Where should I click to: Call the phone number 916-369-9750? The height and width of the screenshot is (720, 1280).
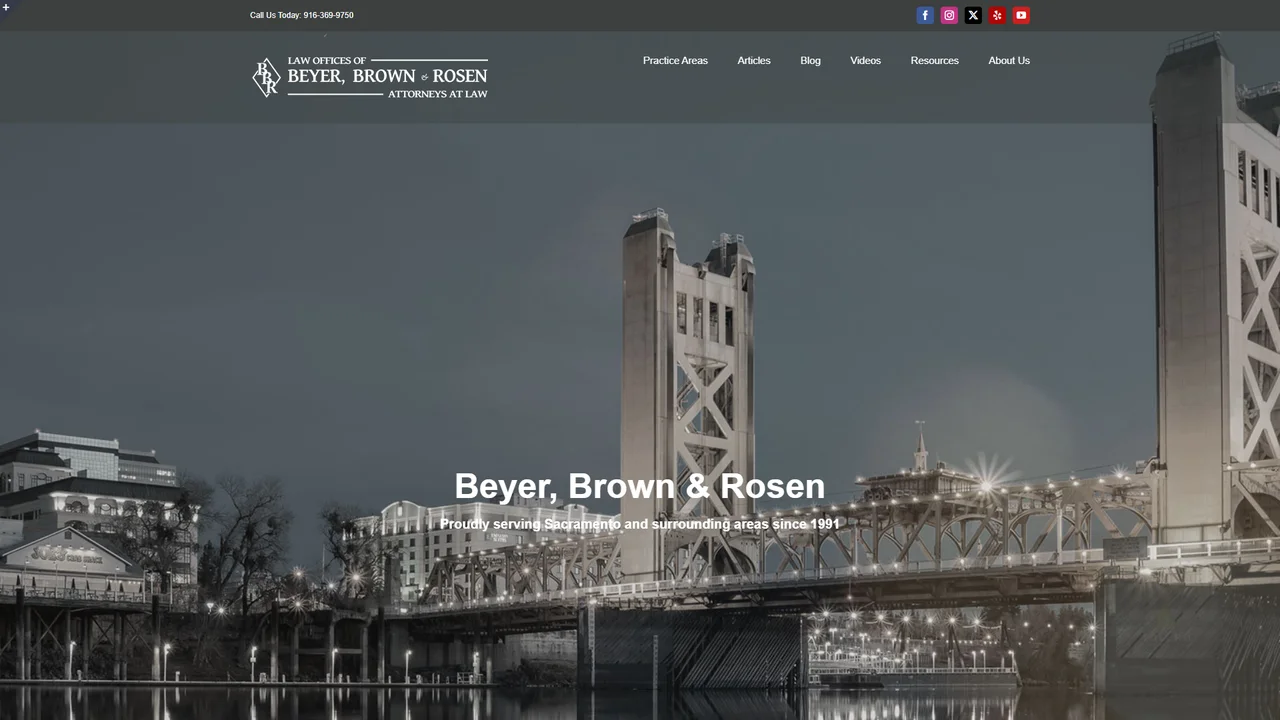[328, 15]
